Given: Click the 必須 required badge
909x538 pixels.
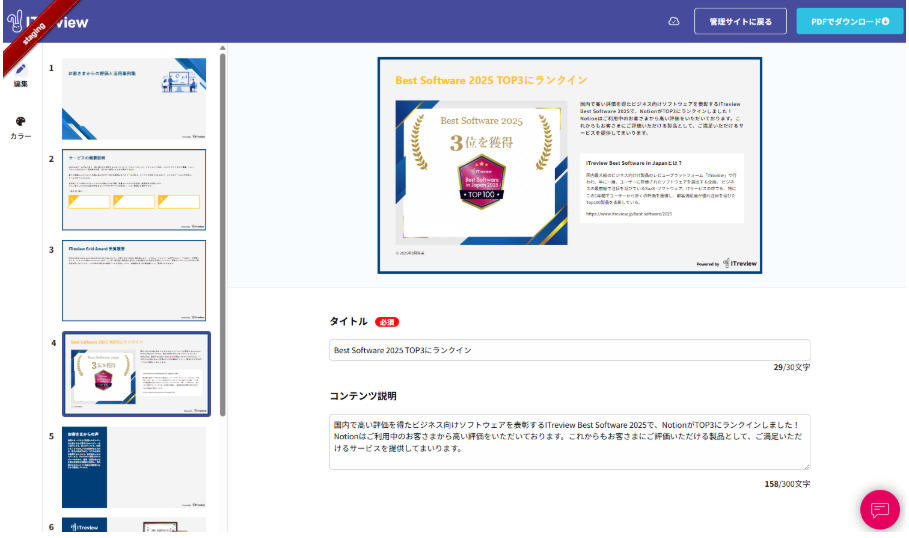Looking at the screenshot, I should (x=387, y=322).
